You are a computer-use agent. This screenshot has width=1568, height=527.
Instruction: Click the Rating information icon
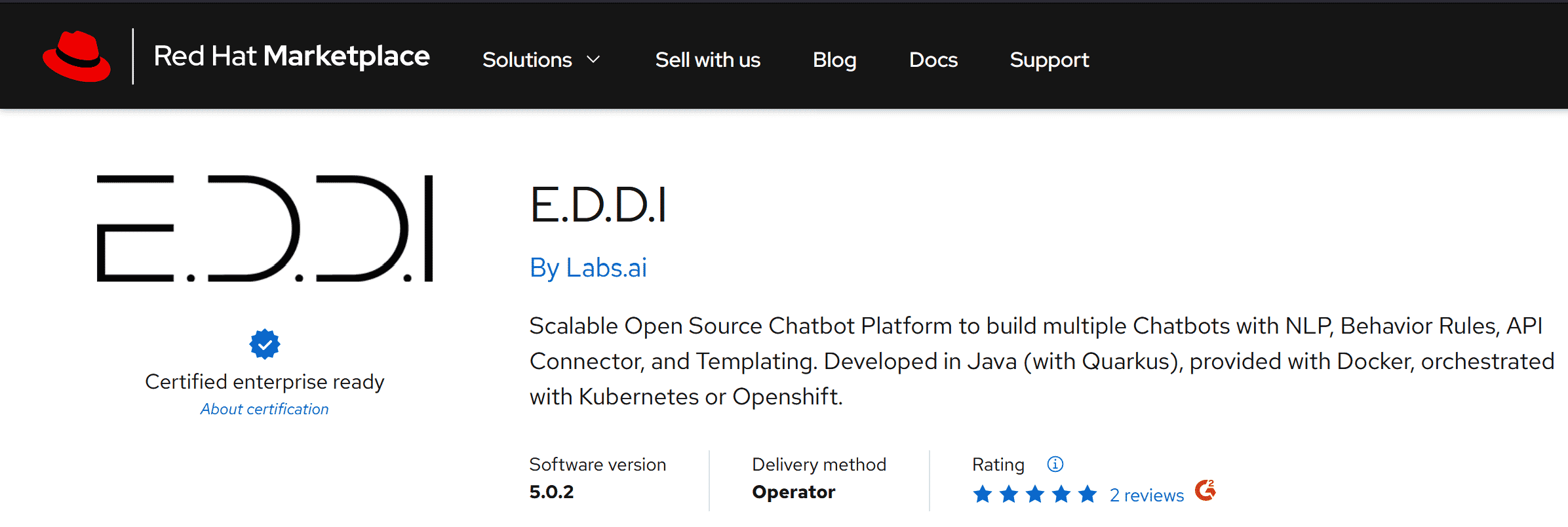(1055, 464)
